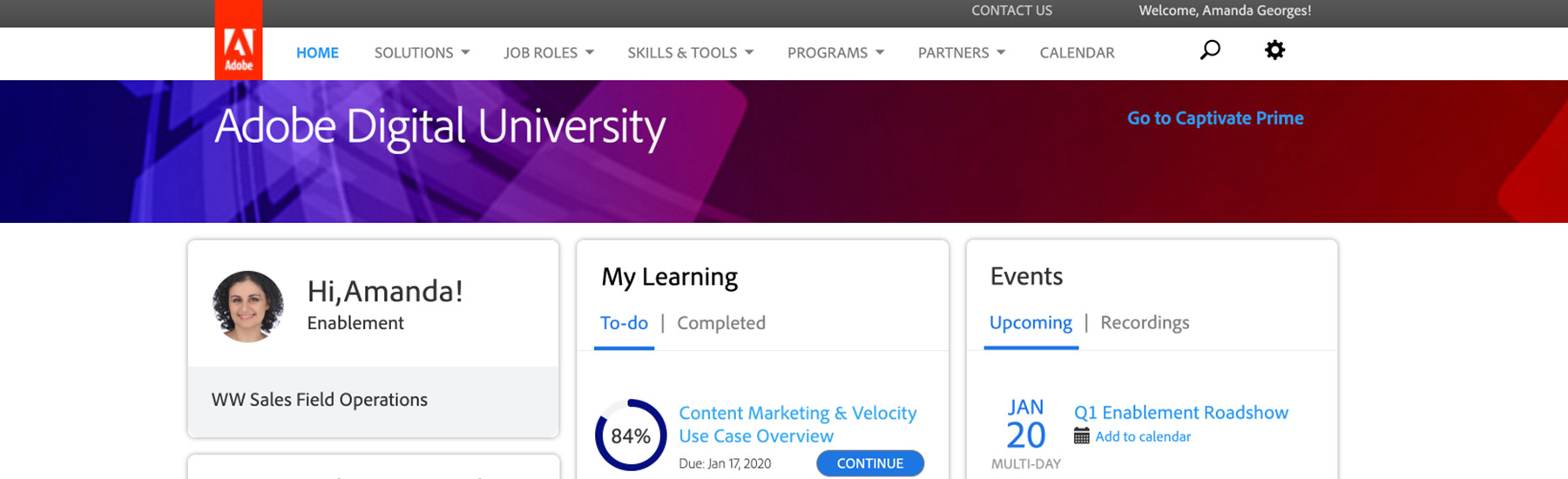Viewport: 1568px width, 479px height.
Task: Go to the Home menu item
Action: point(317,53)
